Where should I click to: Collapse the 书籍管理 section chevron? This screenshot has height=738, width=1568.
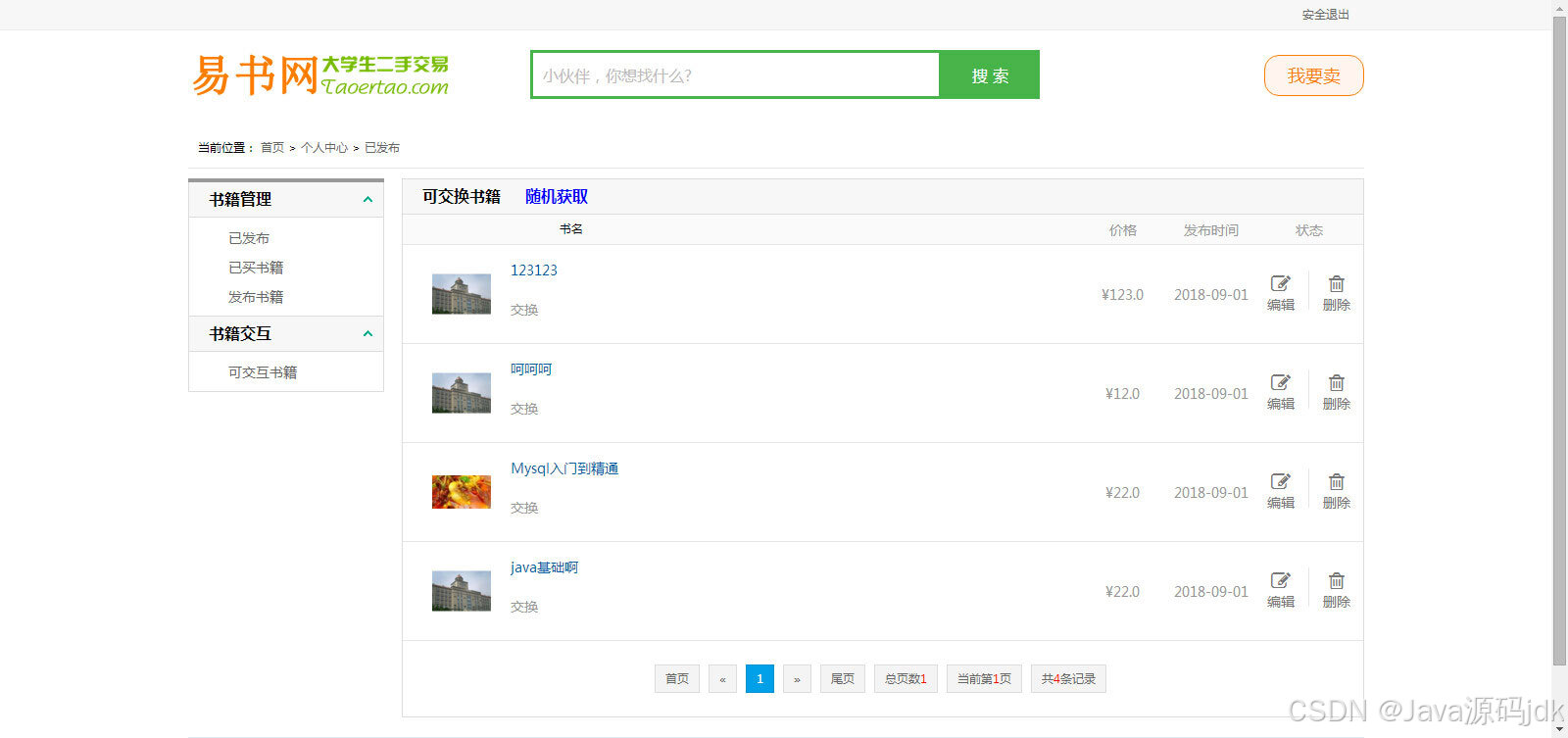tap(367, 199)
